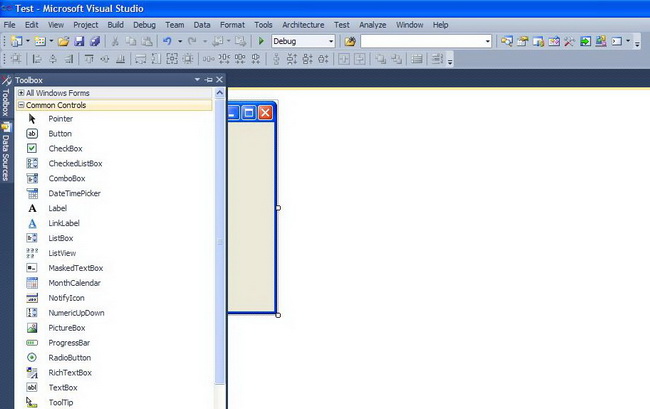Viewport: 650px width, 409px height.
Task: Open Solution Explorer from the toolbar
Action: (x=507, y=41)
